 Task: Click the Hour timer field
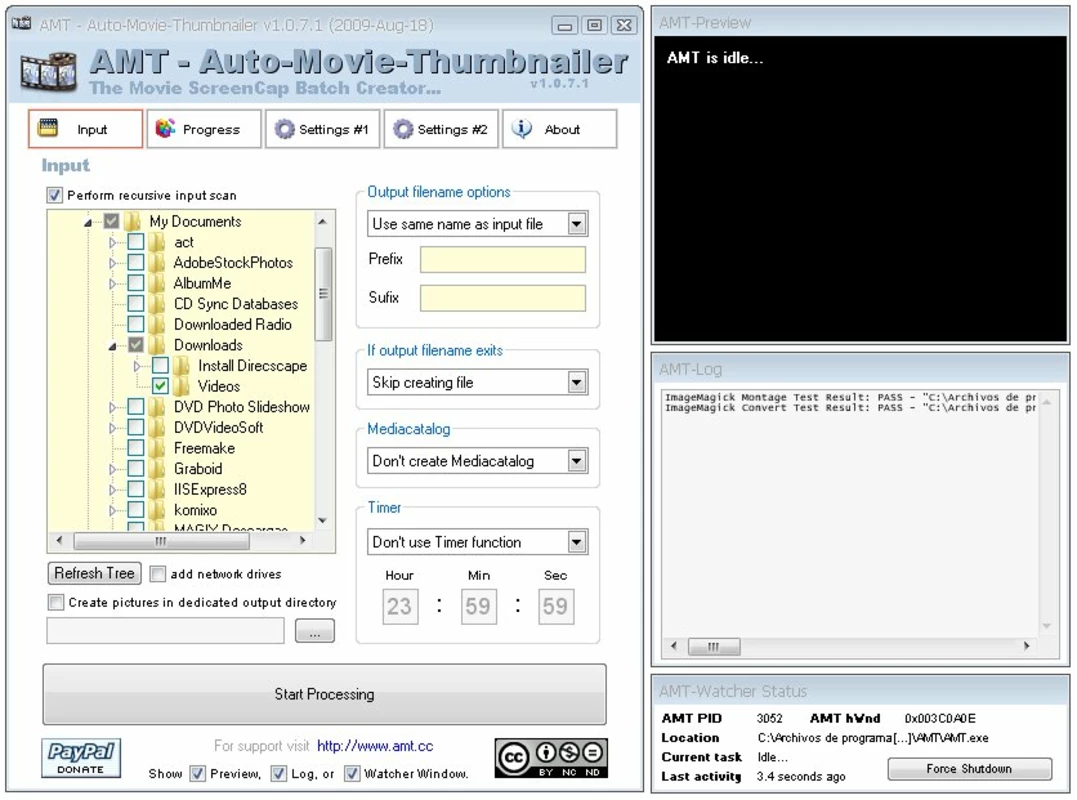coord(400,606)
